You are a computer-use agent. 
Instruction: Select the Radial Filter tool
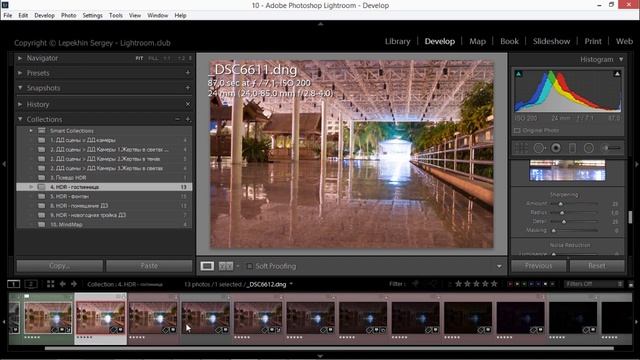589,148
